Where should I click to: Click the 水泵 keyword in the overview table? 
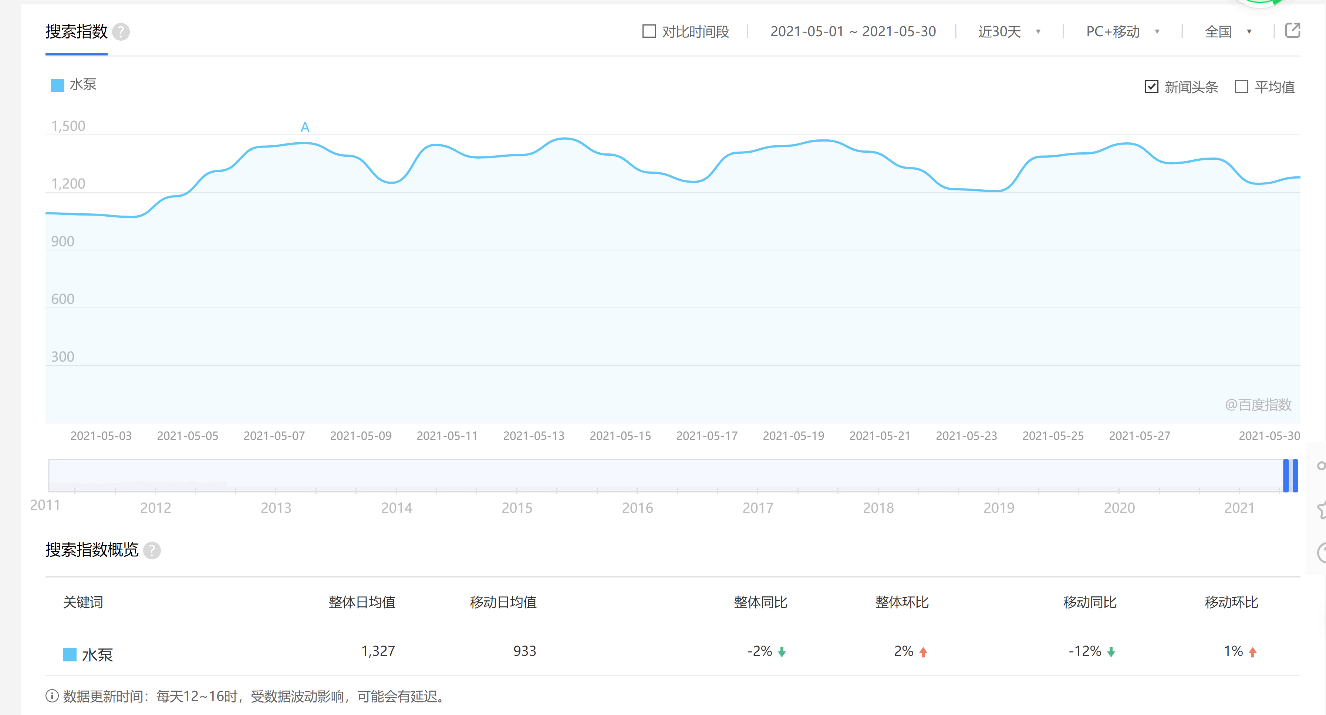coord(97,655)
